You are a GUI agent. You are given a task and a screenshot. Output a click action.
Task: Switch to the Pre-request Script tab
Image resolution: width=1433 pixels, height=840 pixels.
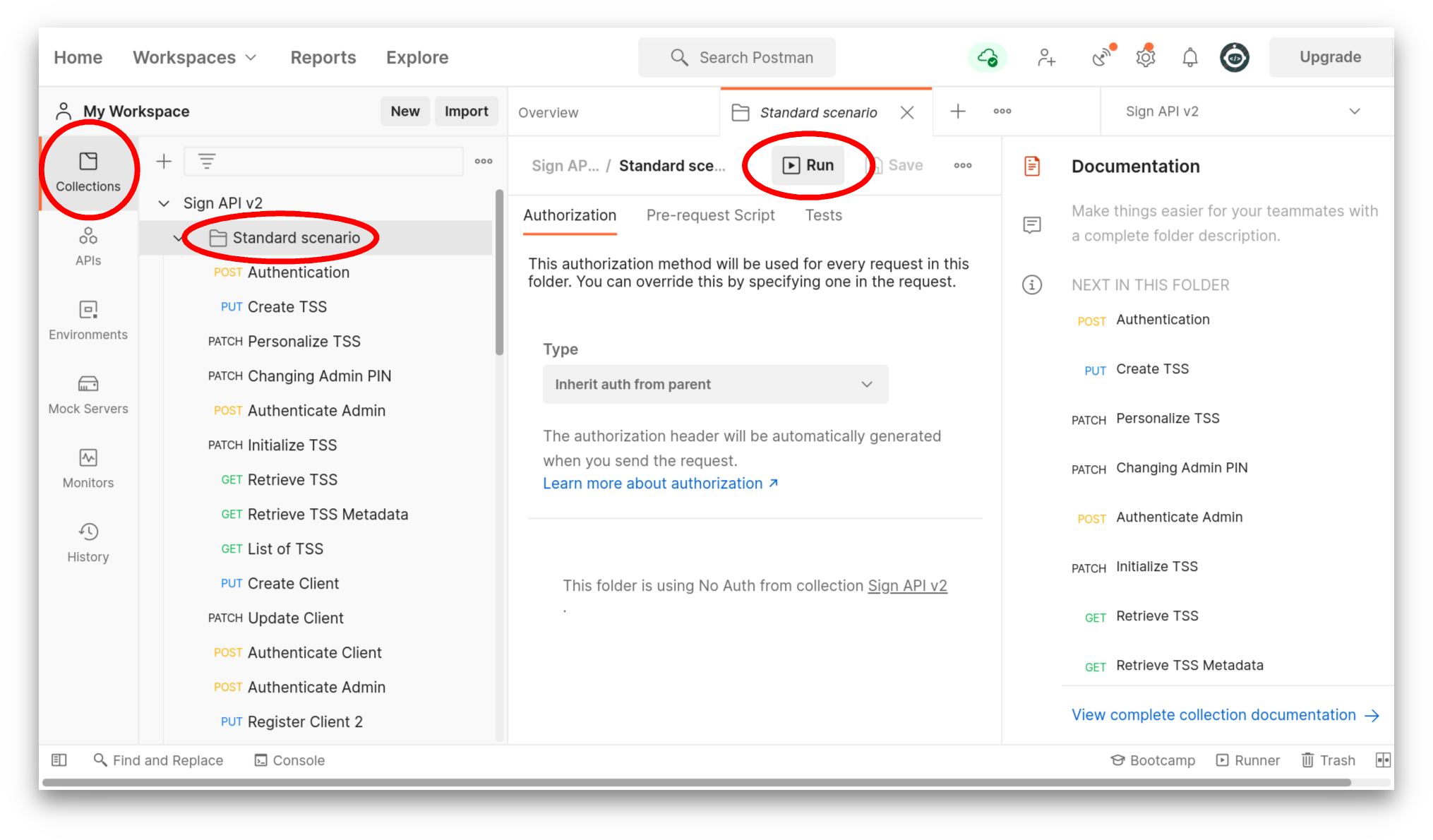pyautogui.click(x=710, y=215)
